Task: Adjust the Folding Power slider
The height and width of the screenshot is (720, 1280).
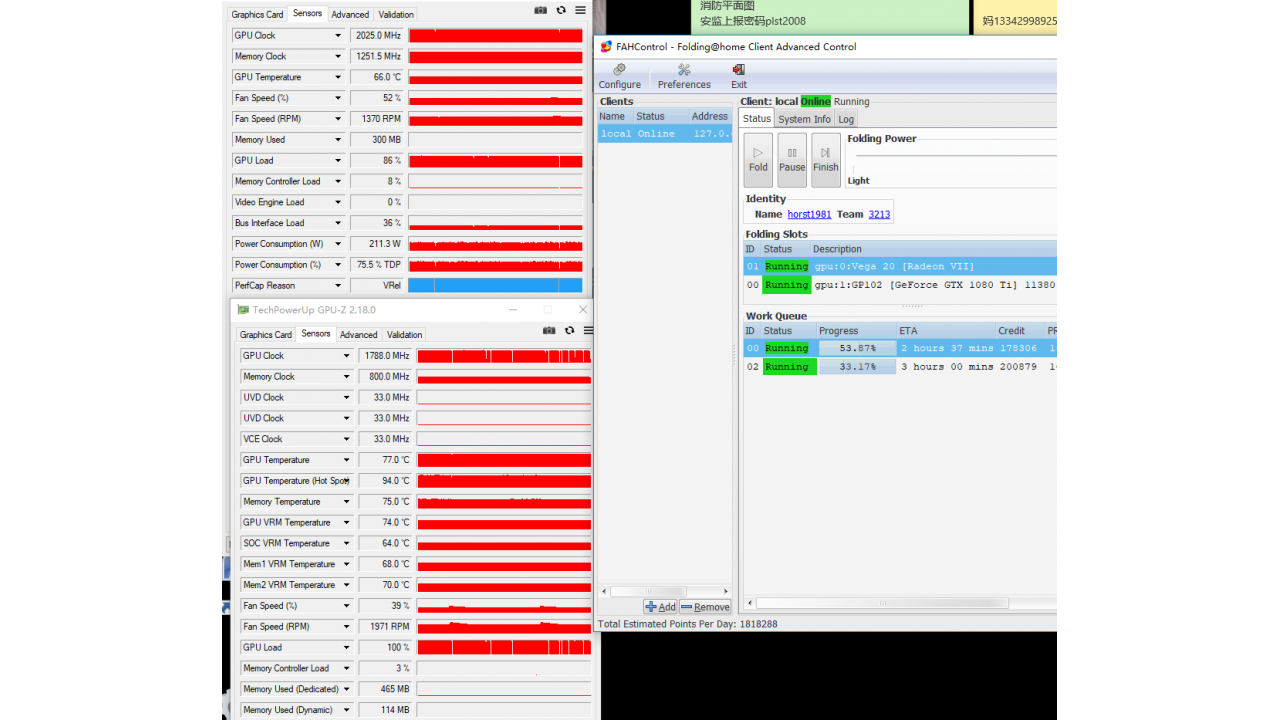Action: (955, 155)
